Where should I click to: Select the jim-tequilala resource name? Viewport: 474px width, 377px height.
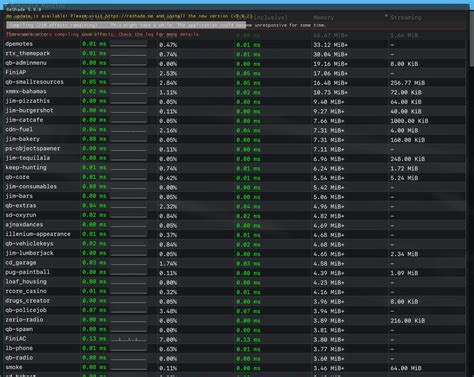coord(28,158)
